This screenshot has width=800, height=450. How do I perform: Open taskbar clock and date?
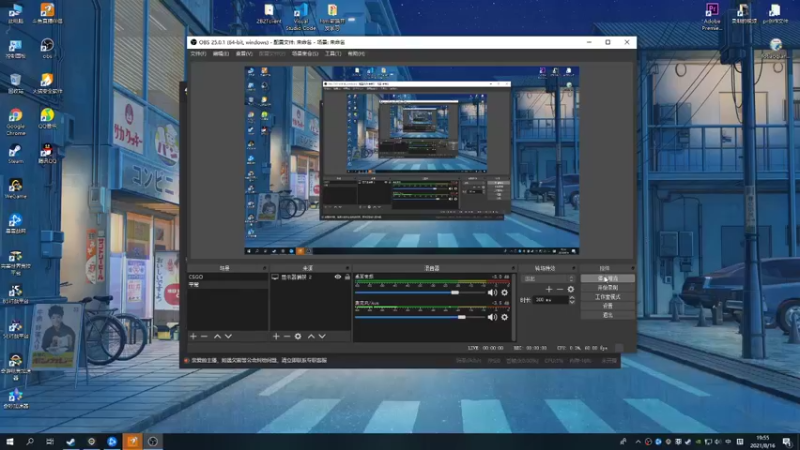click(x=763, y=441)
